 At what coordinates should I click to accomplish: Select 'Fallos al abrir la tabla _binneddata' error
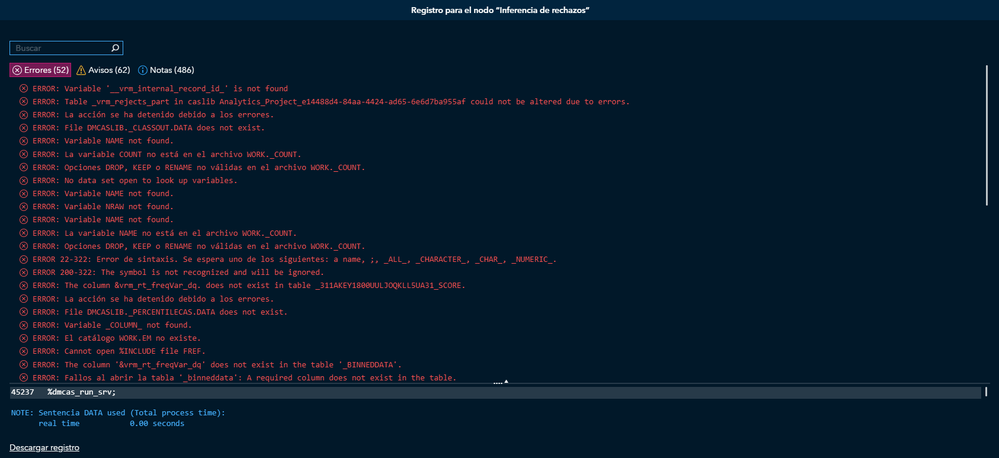click(x=244, y=377)
